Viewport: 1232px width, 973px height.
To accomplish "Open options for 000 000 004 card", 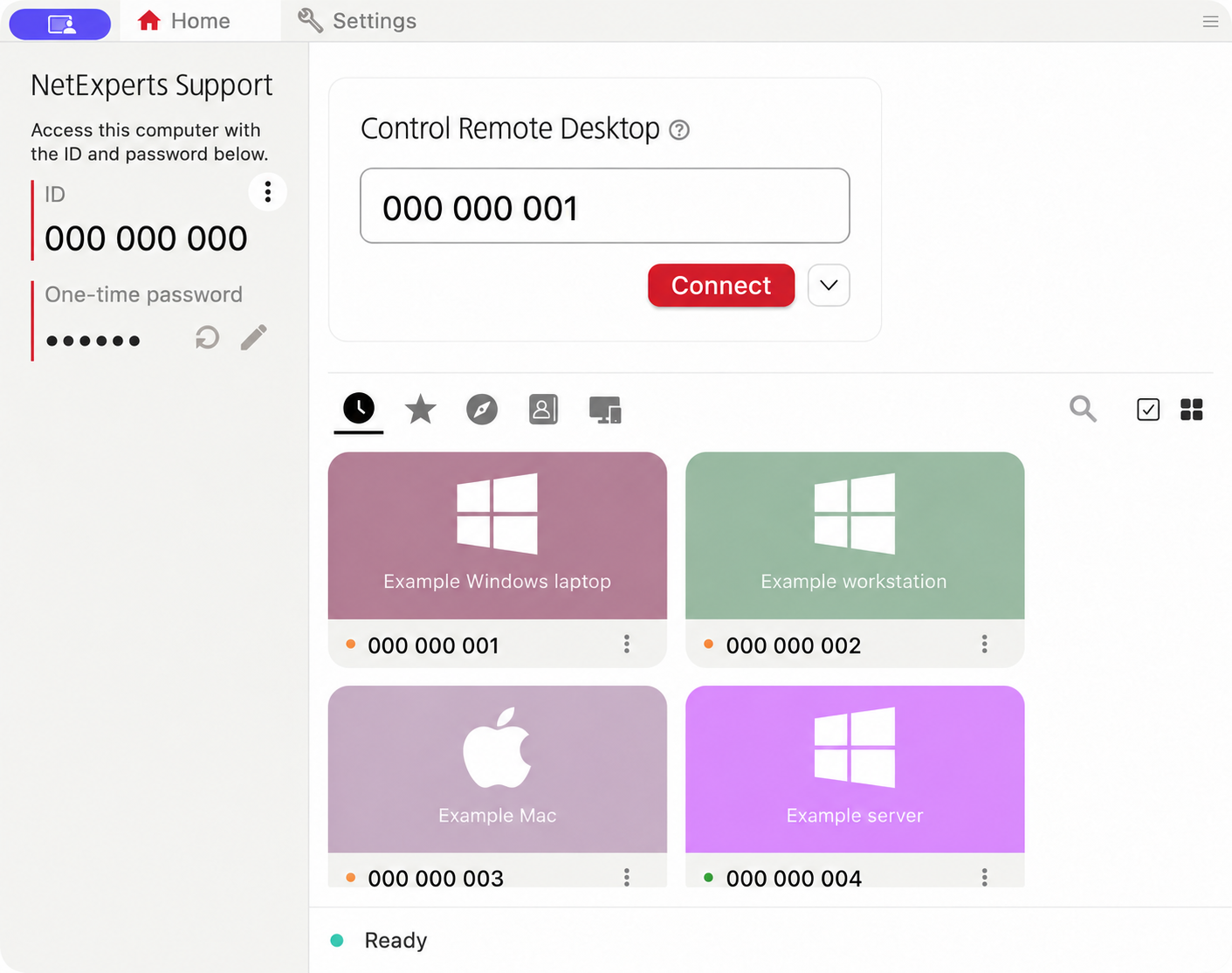I will [x=985, y=877].
